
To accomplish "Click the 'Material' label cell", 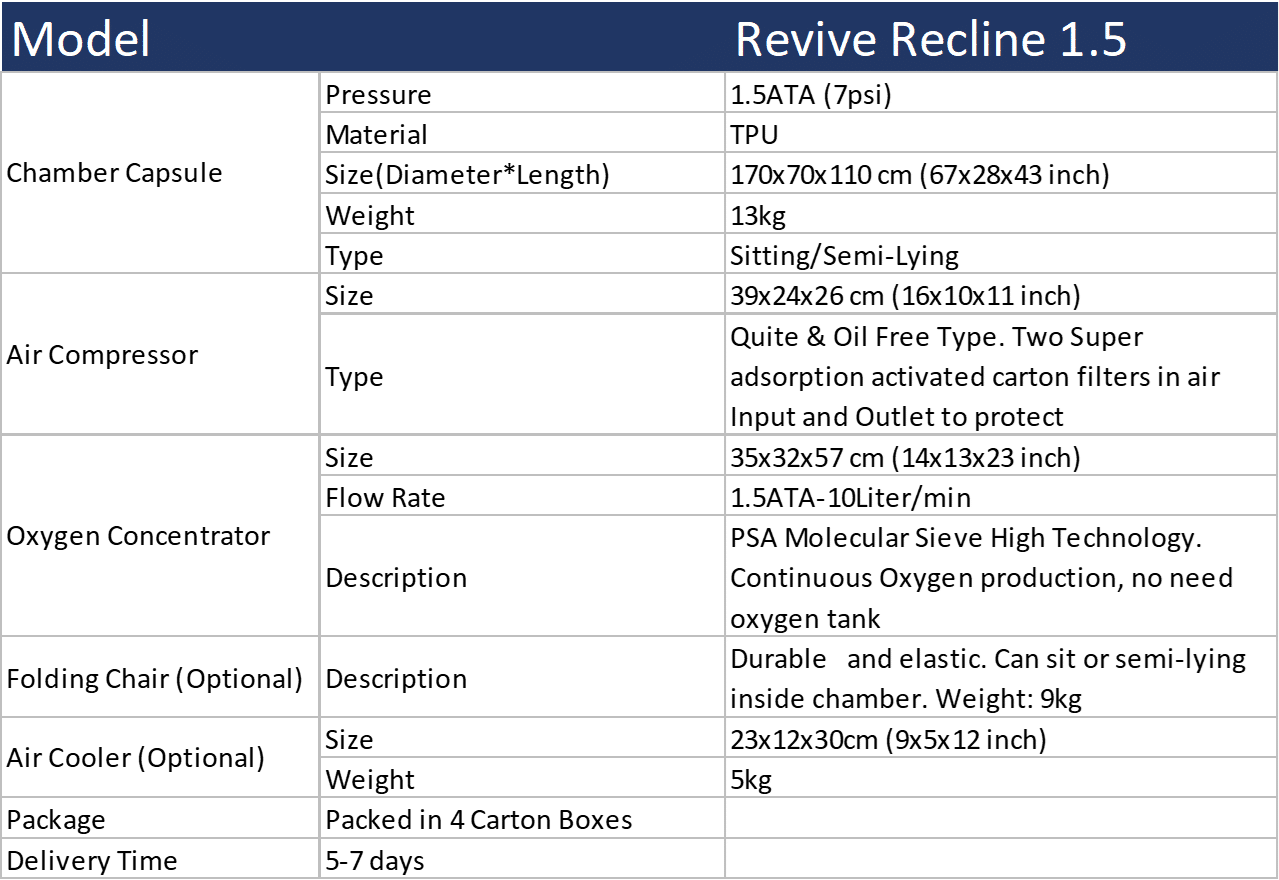I will tap(521, 134).
